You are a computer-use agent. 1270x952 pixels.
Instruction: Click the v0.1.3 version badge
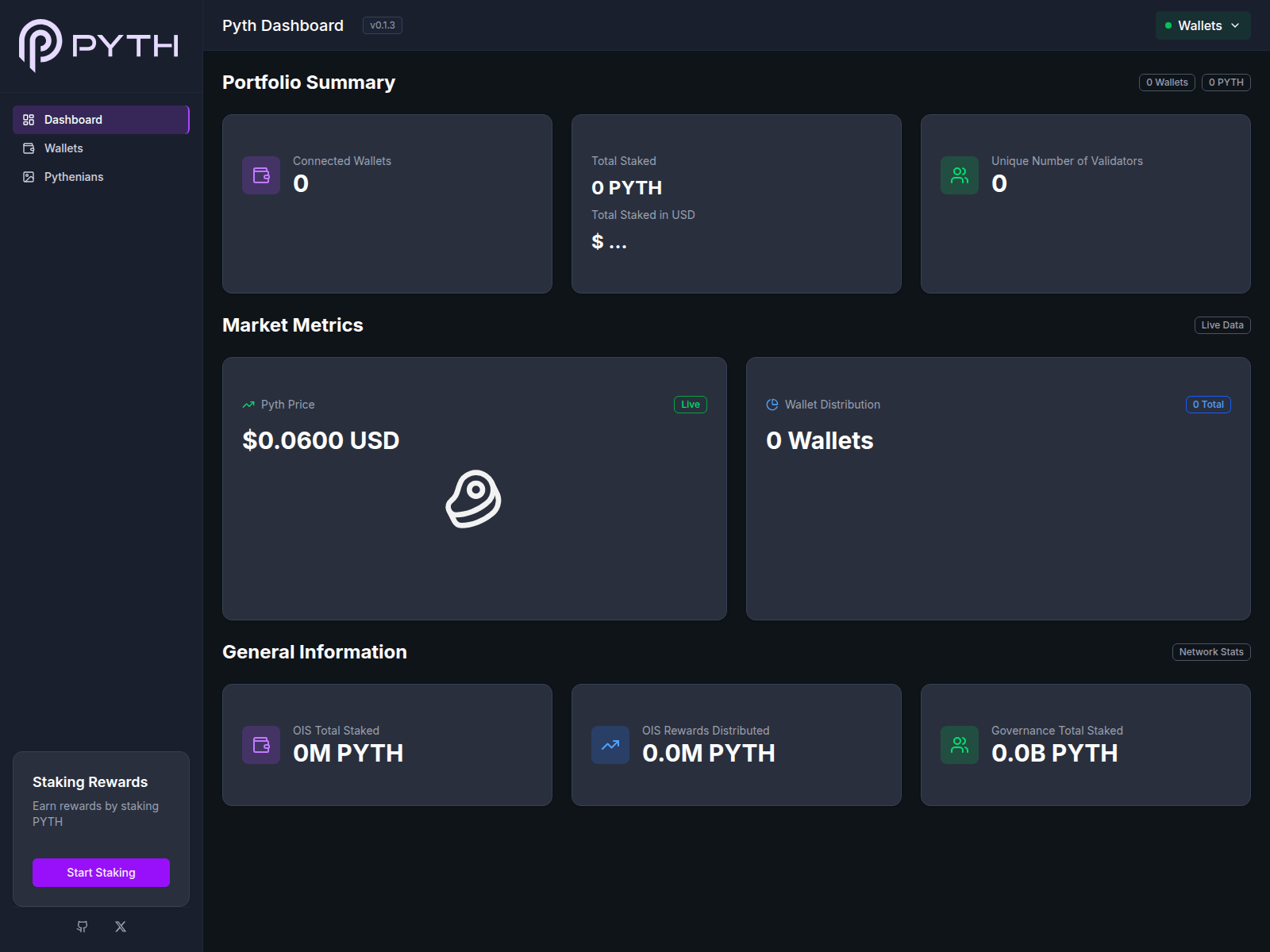pyautogui.click(x=383, y=25)
